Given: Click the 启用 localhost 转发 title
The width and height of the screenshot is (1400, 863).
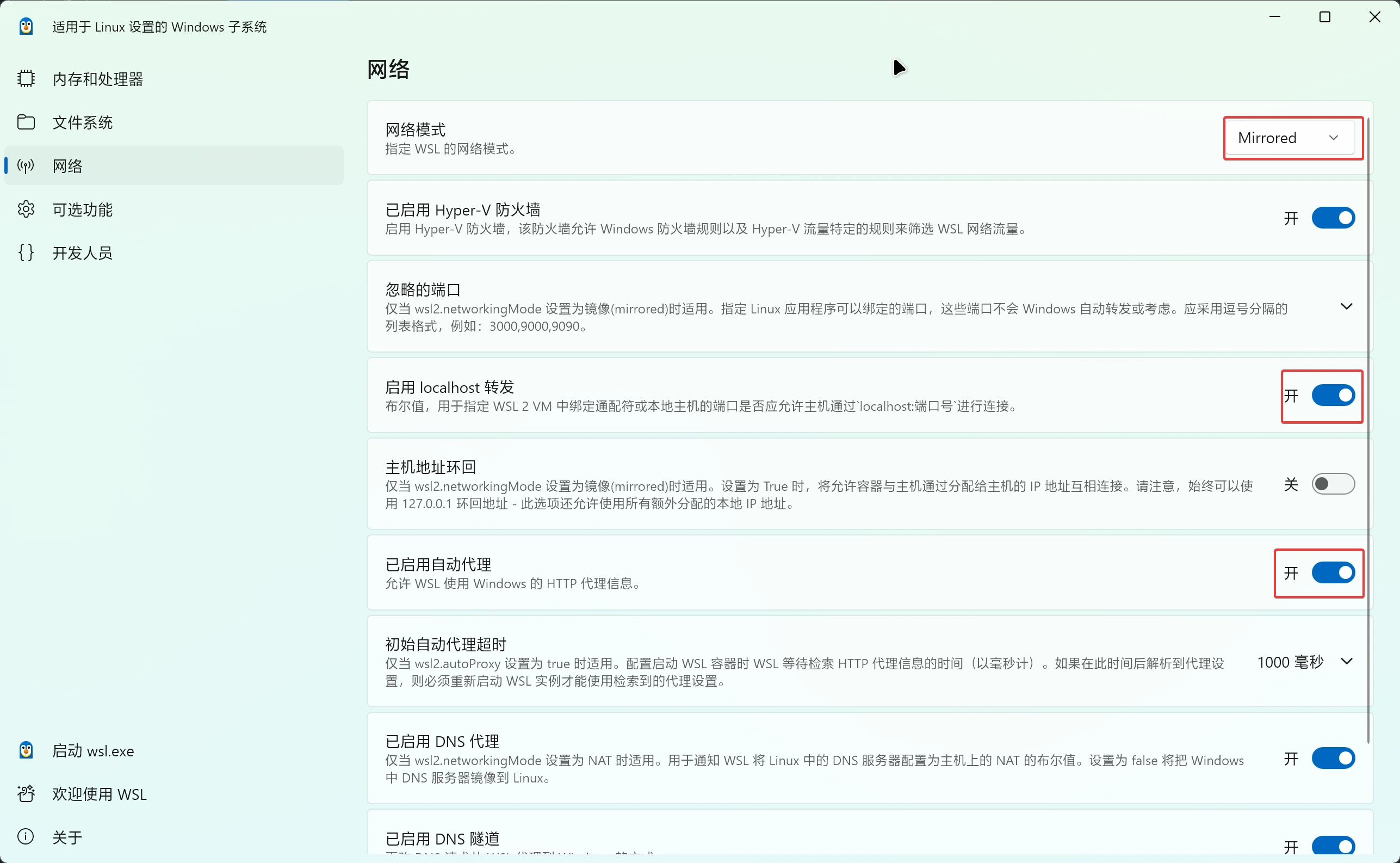Looking at the screenshot, I should (x=450, y=387).
